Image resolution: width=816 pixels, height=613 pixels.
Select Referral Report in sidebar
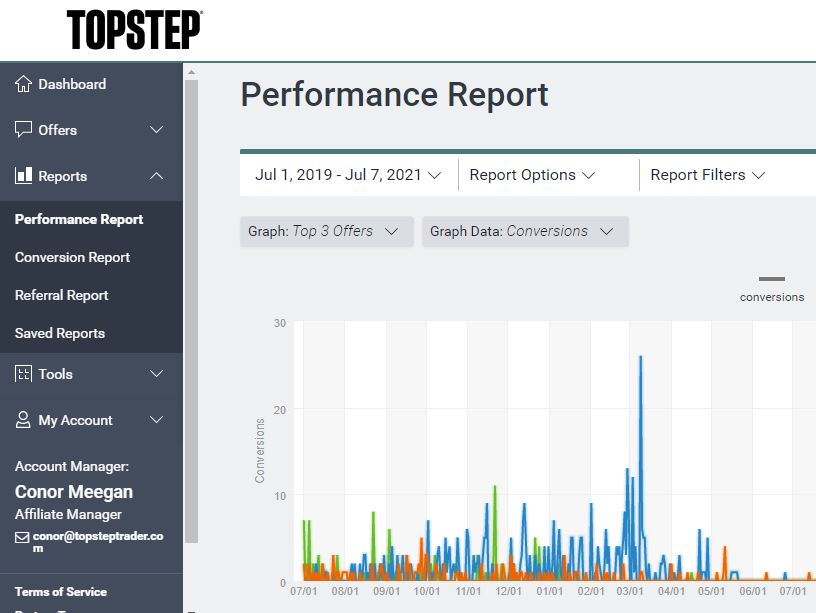click(62, 295)
